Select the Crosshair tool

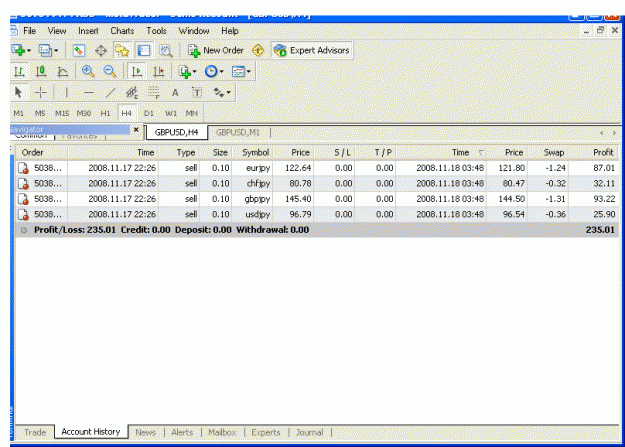pyautogui.click(x=41, y=93)
